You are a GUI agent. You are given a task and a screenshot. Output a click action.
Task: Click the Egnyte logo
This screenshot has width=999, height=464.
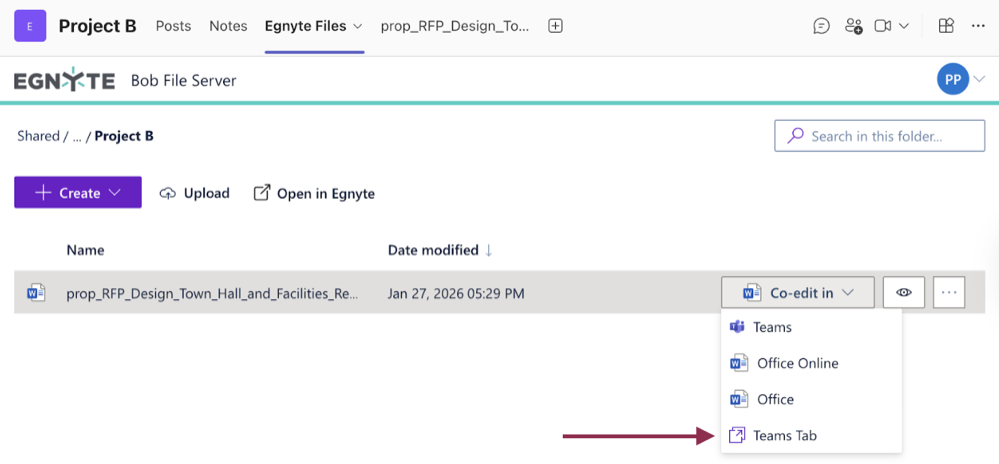pyautogui.click(x=64, y=81)
